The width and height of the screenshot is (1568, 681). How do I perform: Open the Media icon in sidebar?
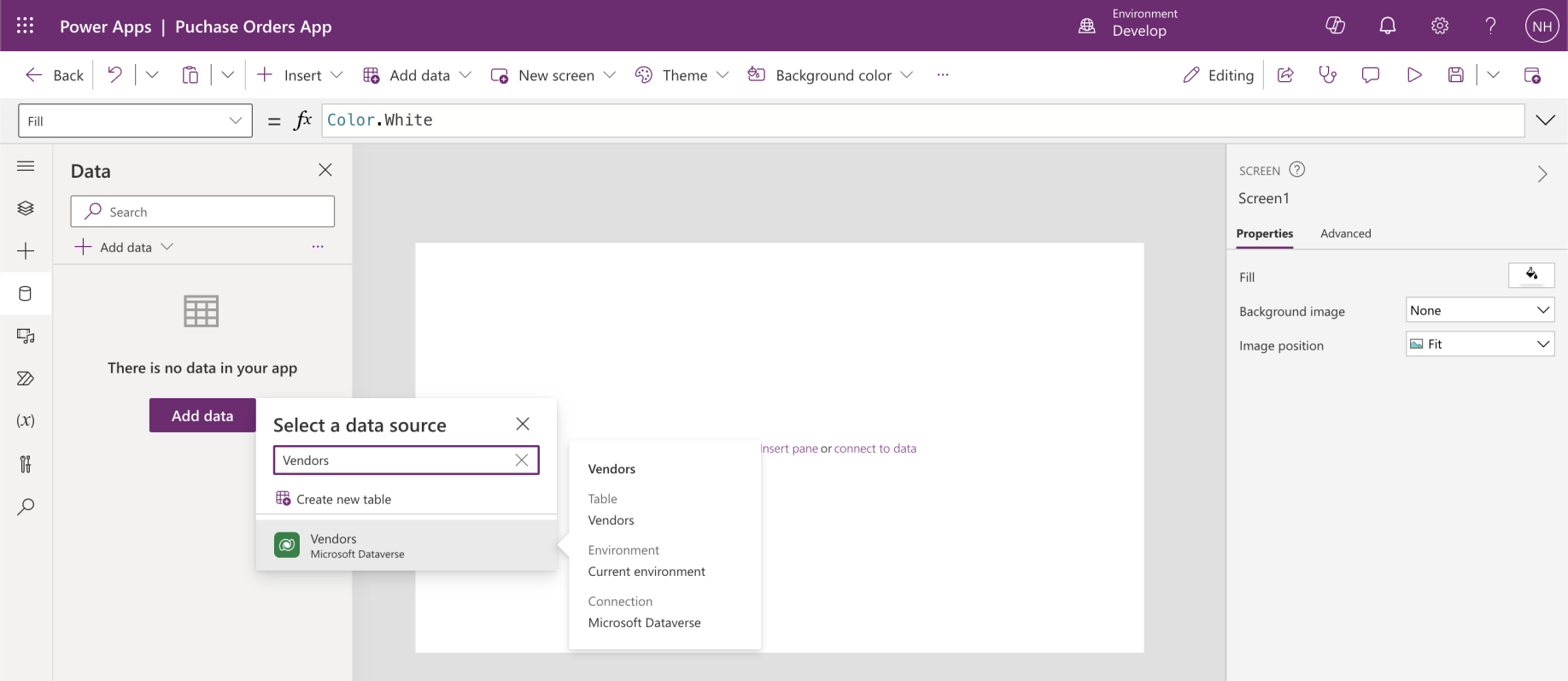[26, 336]
